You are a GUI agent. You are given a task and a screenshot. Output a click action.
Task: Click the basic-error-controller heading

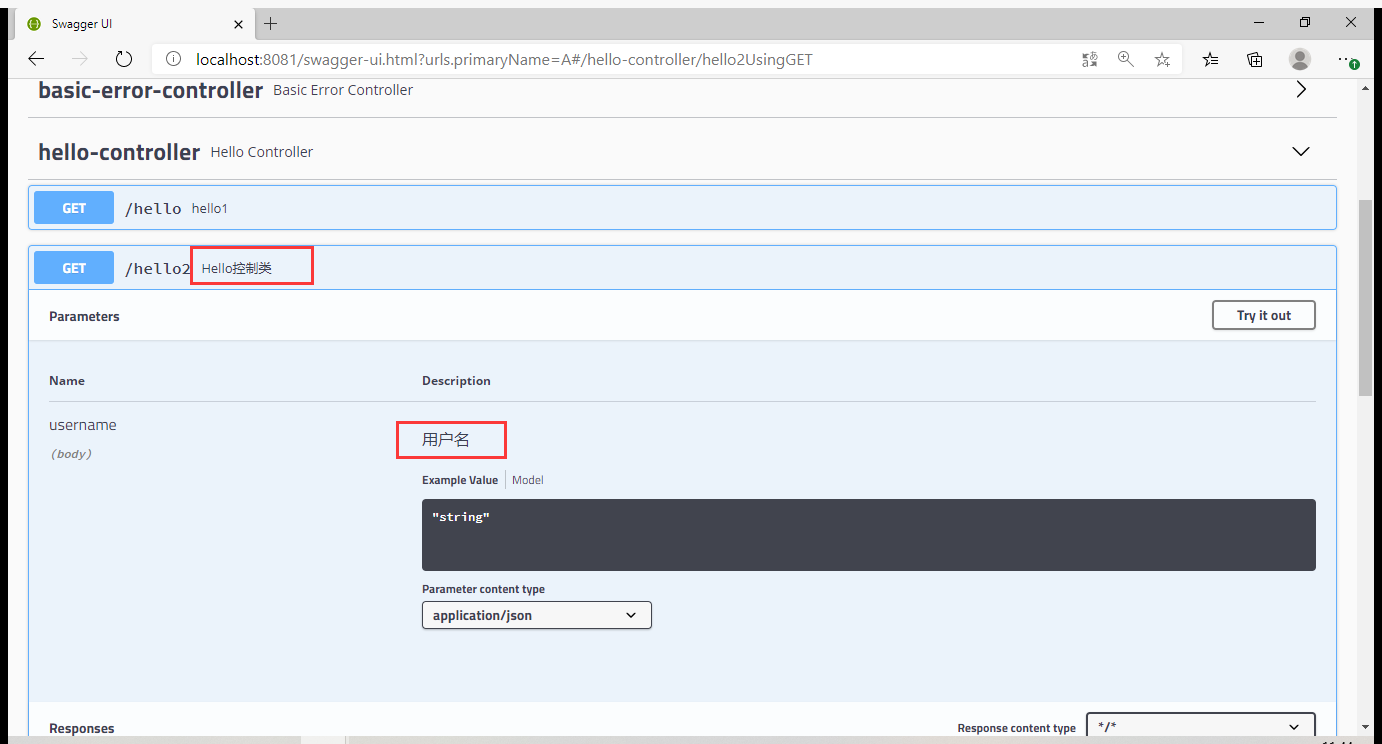point(150,90)
